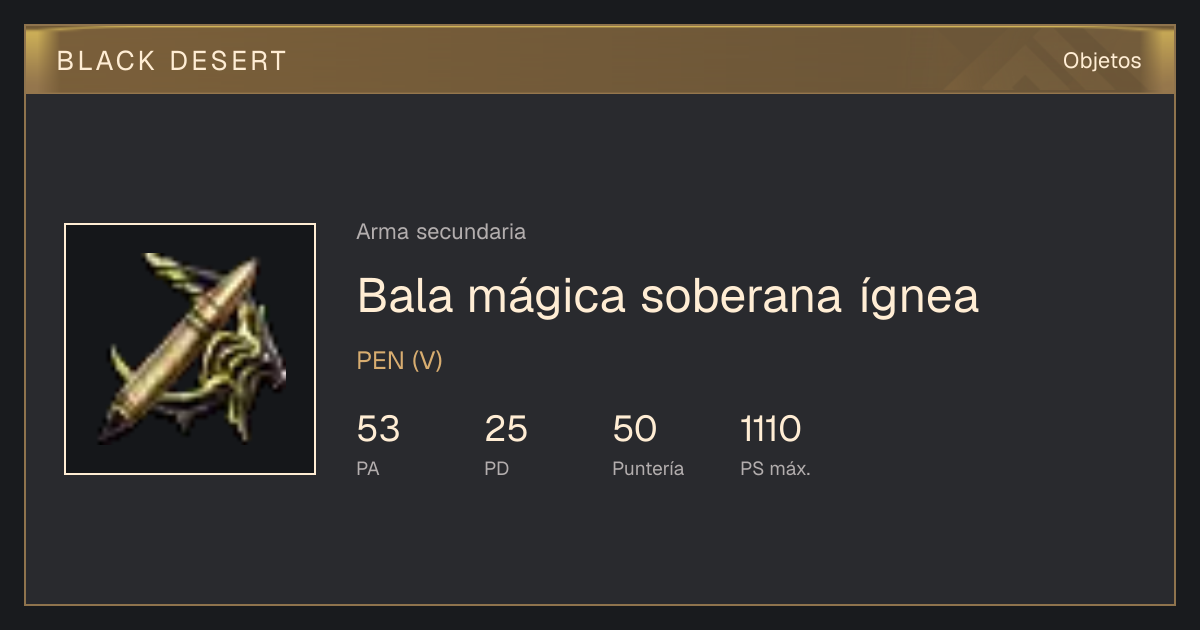The width and height of the screenshot is (1200, 630).
Task: Click the magic bullet item icon
Action: [190, 349]
